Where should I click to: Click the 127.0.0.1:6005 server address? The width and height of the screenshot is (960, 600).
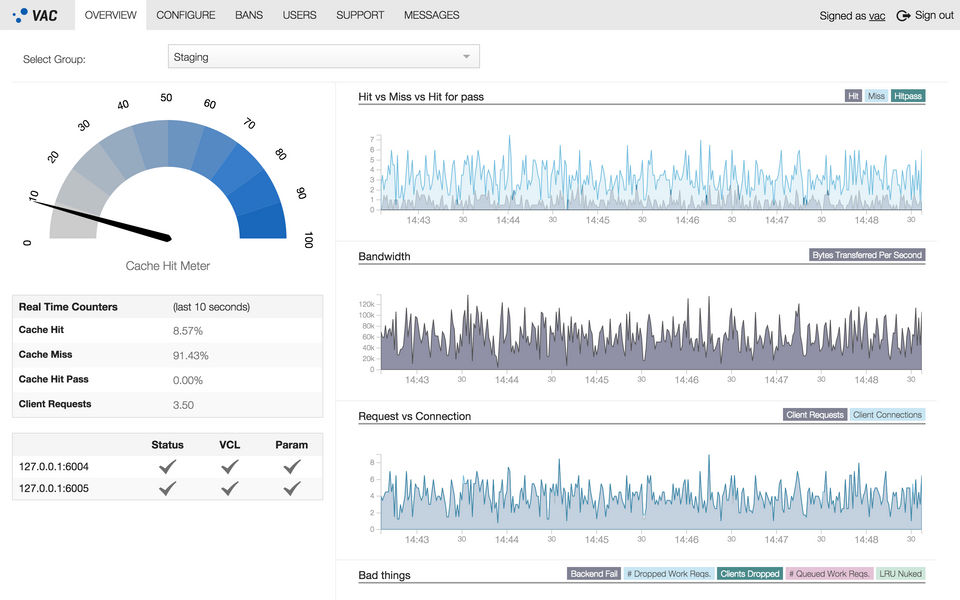coord(54,488)
